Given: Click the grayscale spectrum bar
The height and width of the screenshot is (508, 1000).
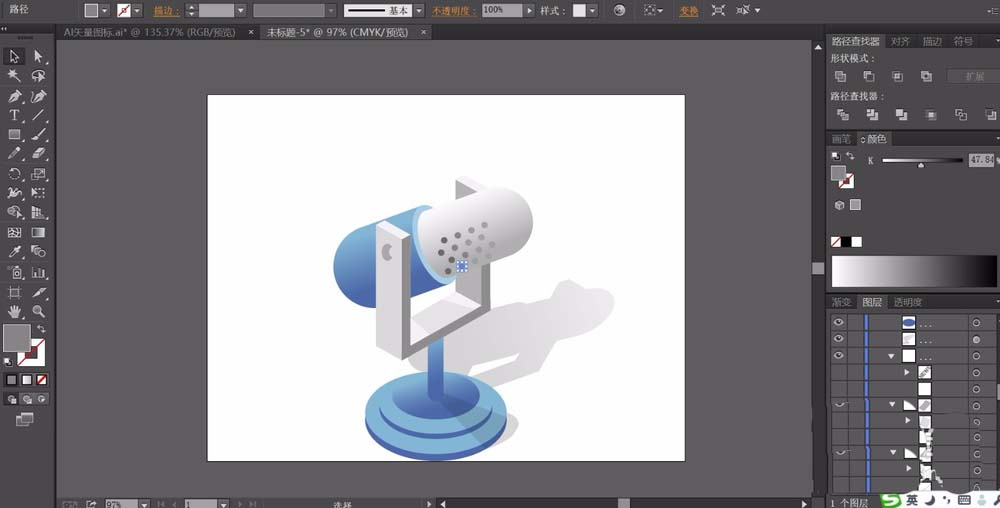Looking at the screenshot, I should tap(914, 271).
